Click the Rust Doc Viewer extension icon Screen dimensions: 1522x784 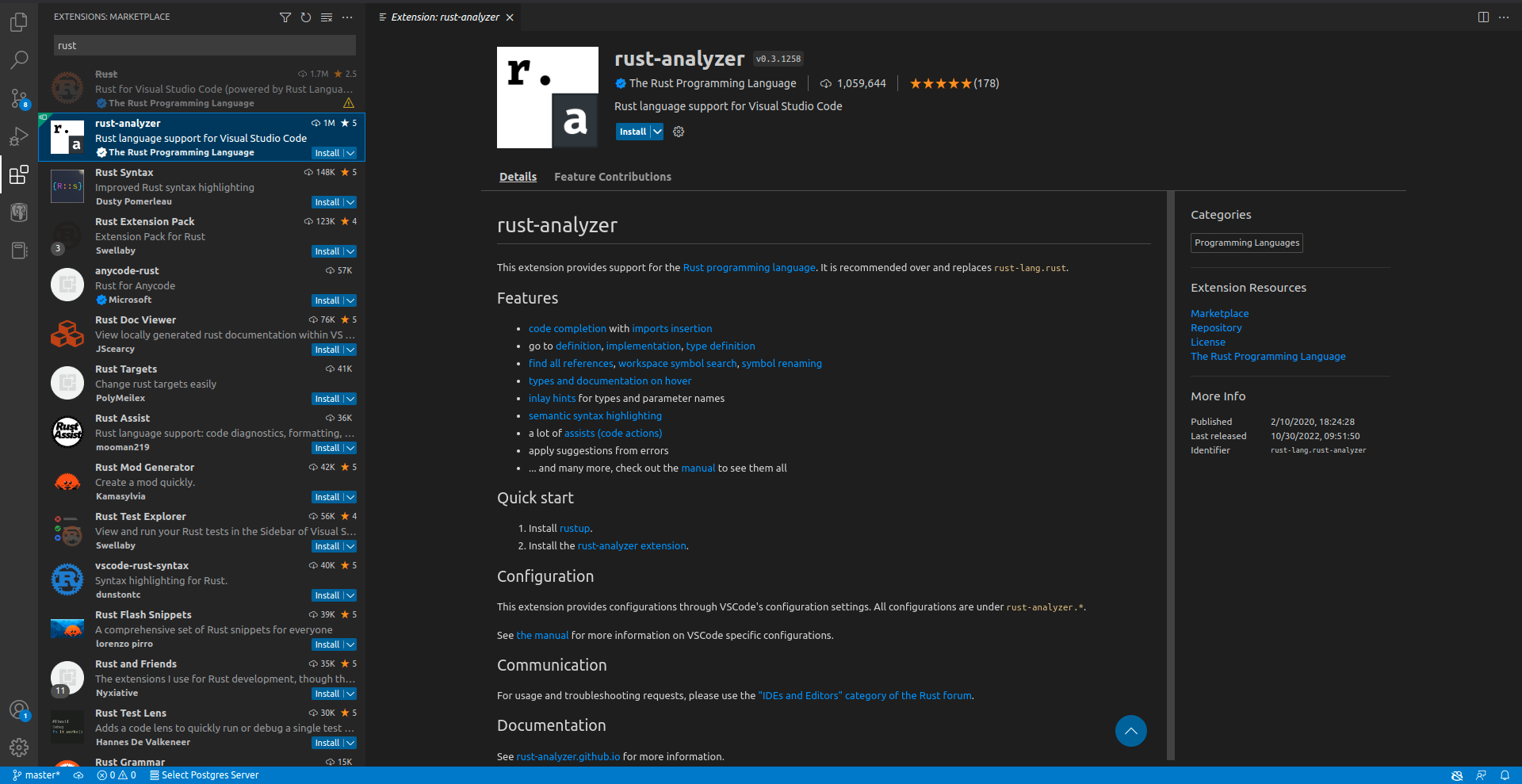[67, 334]
